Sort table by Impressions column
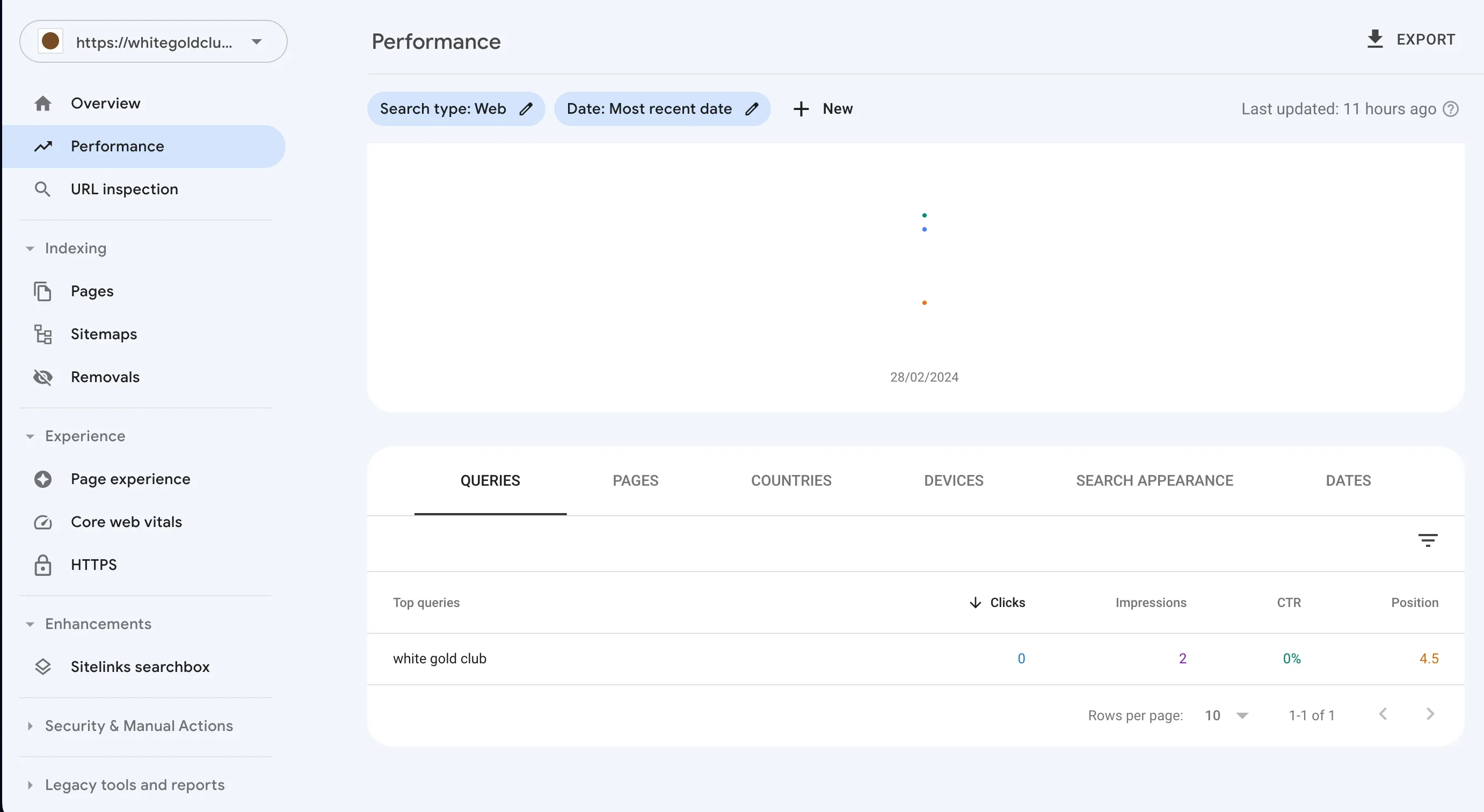This screenshot has height=812, width=1484. 1151,602
